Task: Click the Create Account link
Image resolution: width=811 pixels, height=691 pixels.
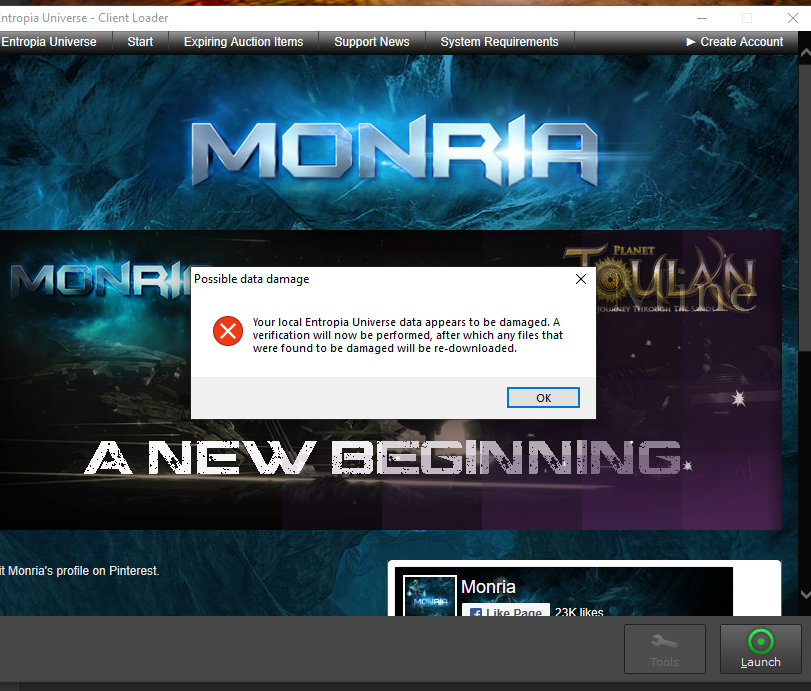Action: (x=735, y=42)
